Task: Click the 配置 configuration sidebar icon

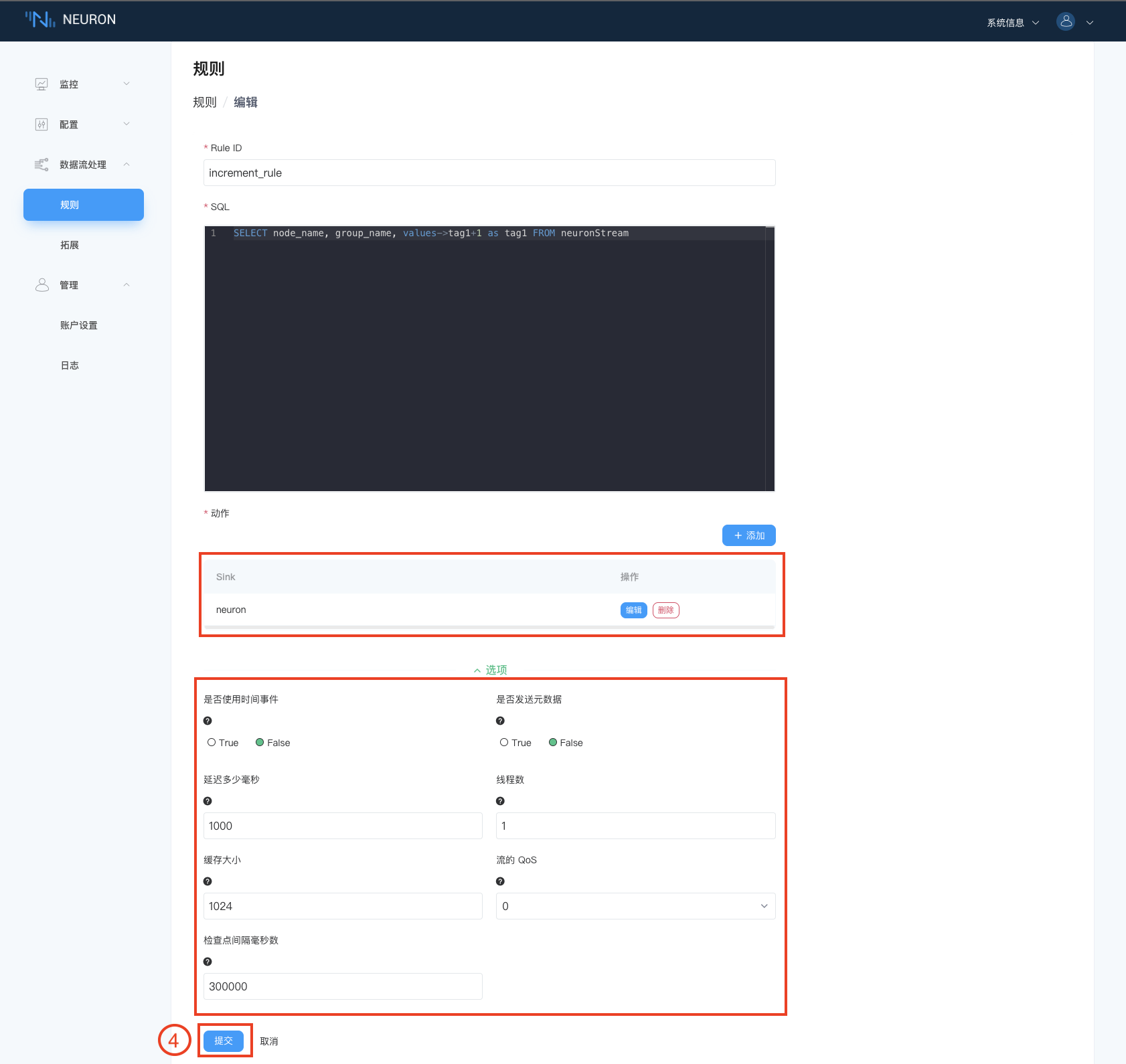Action: click(42, 124)
